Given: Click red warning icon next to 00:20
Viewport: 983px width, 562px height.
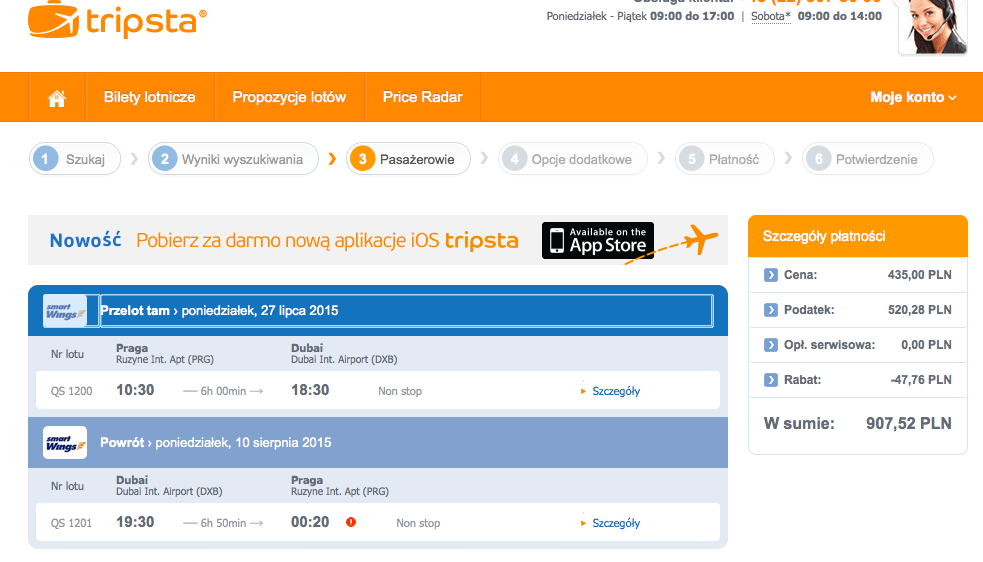Looking at the screenshot, I should click(x=351, y=522).
